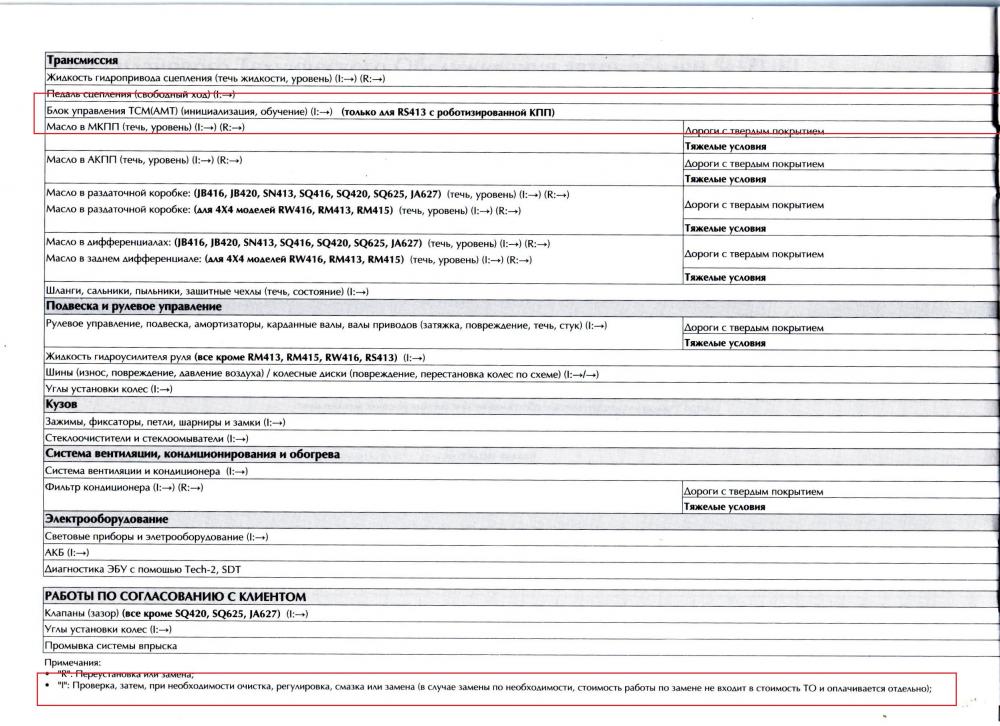Click the "Шины (износ, повреждение" row
Screen dimensions: 1000x726
[x=322, y=373]
